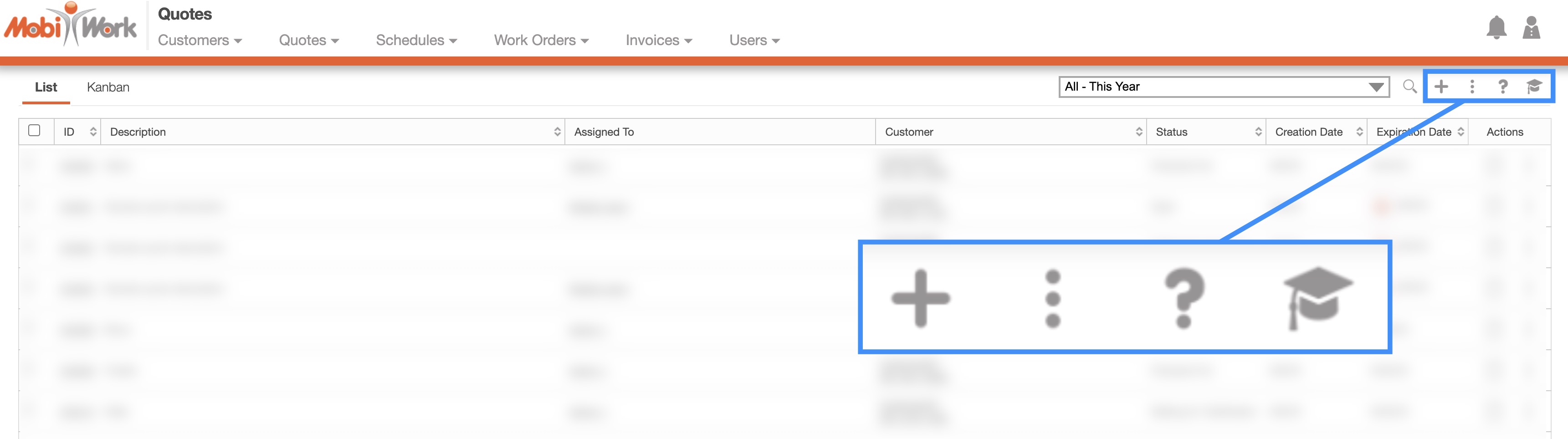Image resolution: width=1568 pixels, height=439 pixels.
Task: Click the magnifying glass search icon
Action: (x=1409, y=87)
